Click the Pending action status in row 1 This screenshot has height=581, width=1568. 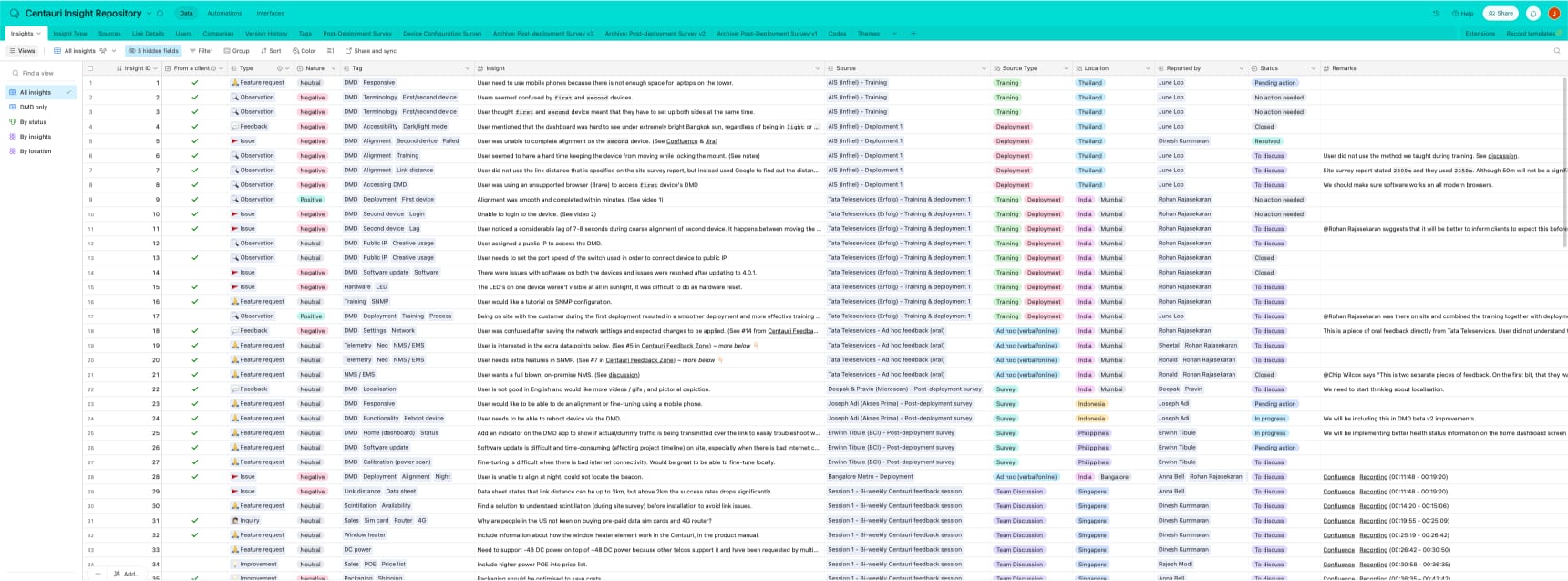coord(1274,83)
